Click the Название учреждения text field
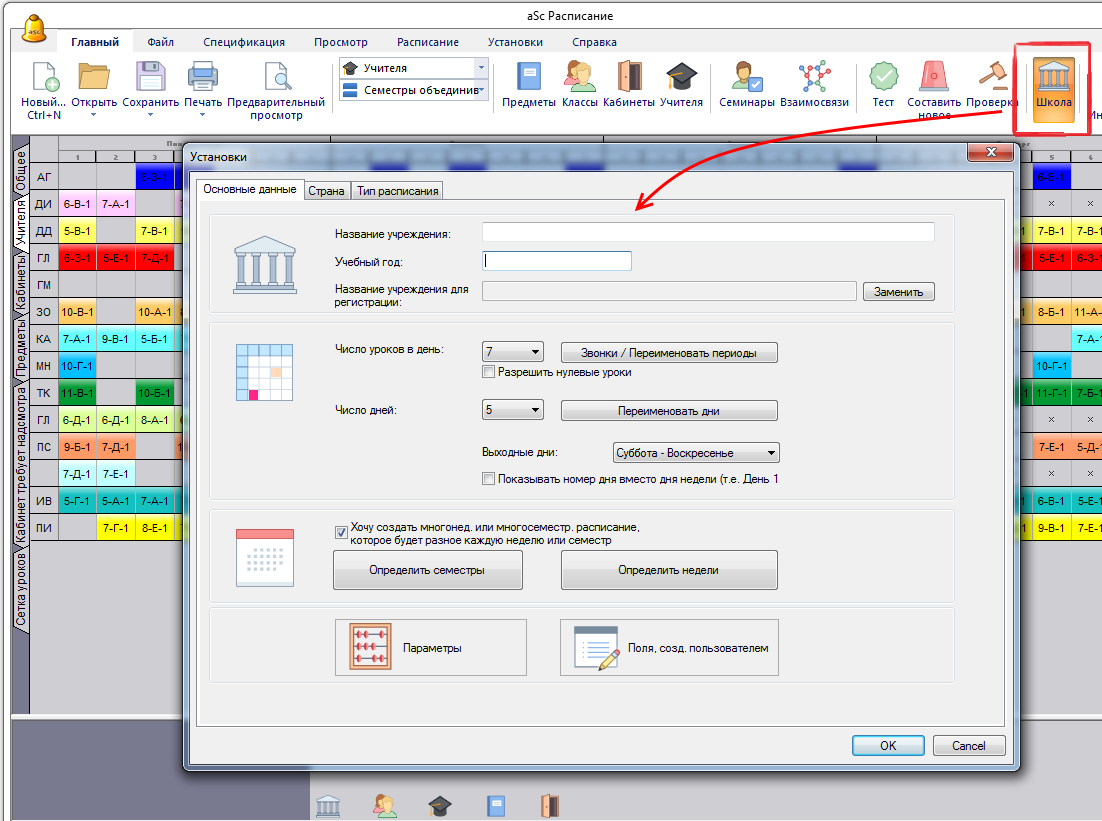This screenshot has height=821, width=1102. click(708, 232)
